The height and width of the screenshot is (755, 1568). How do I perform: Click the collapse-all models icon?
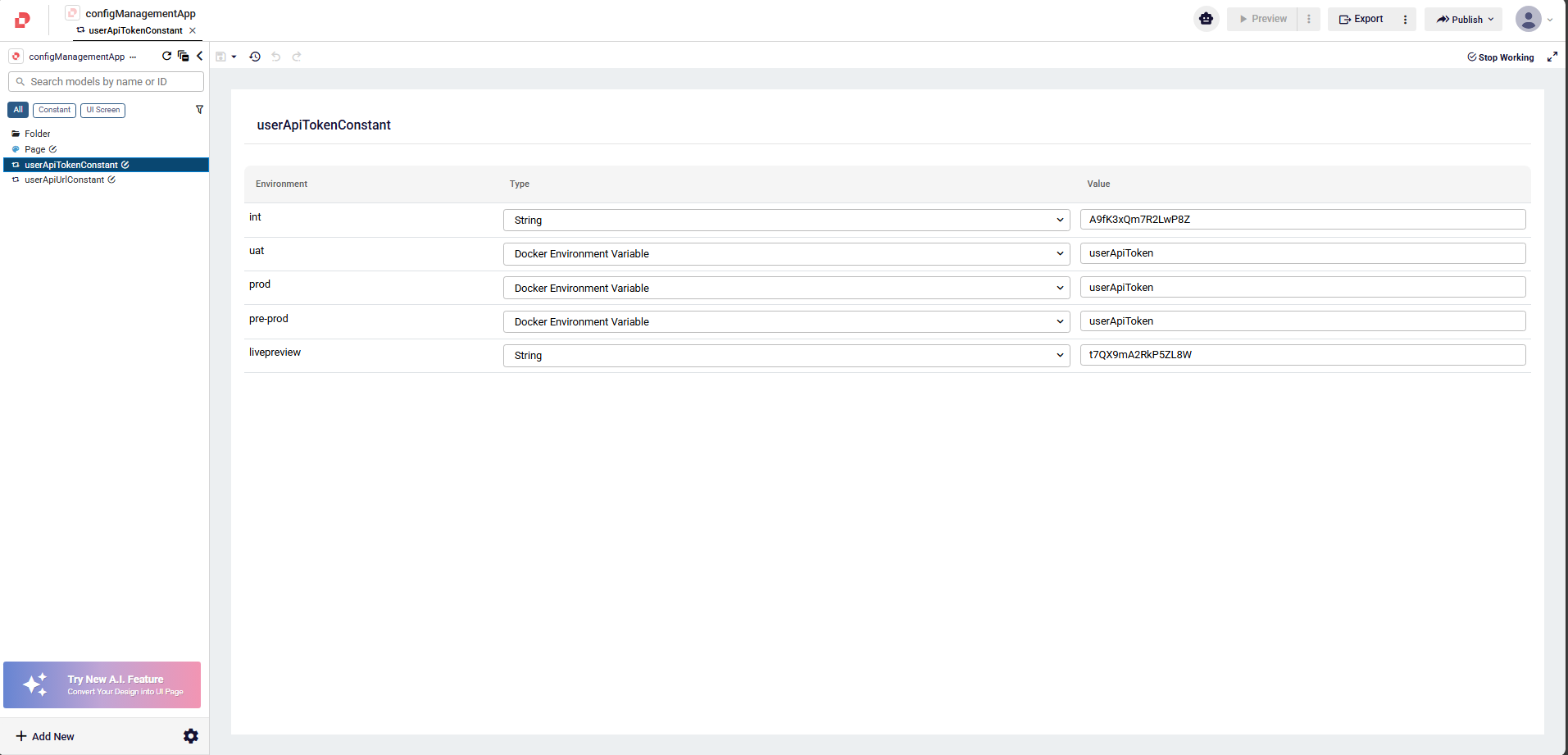184,56
